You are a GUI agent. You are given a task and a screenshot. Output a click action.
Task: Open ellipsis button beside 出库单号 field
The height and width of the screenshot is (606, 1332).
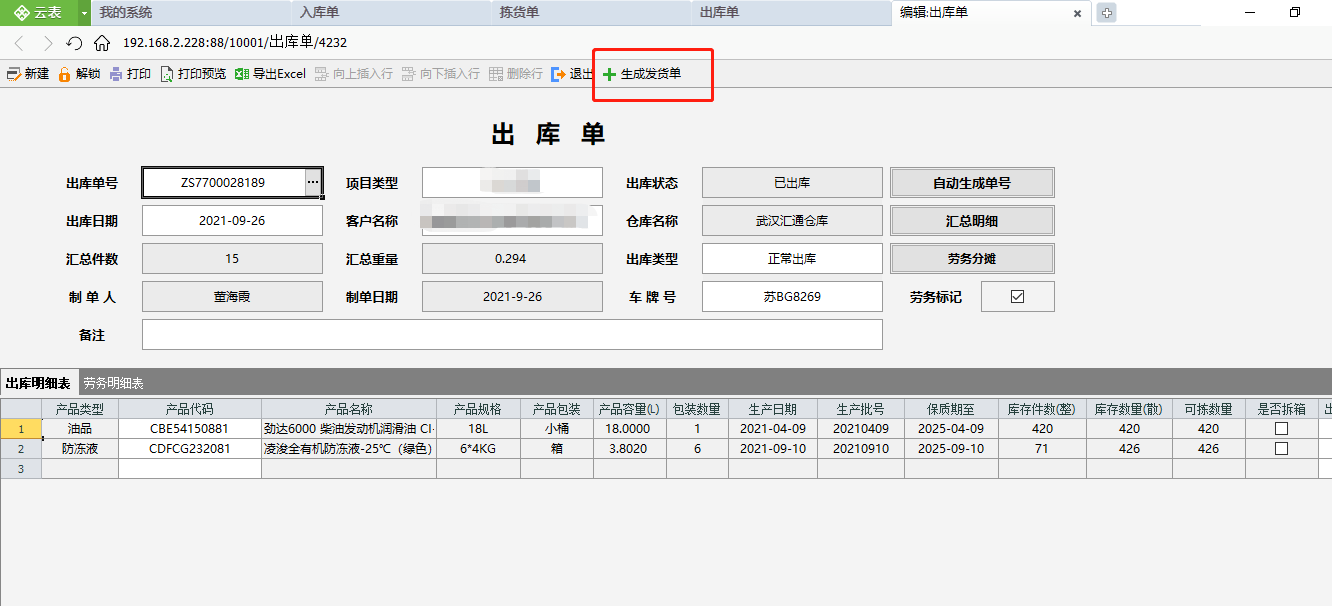pos(313,182)
